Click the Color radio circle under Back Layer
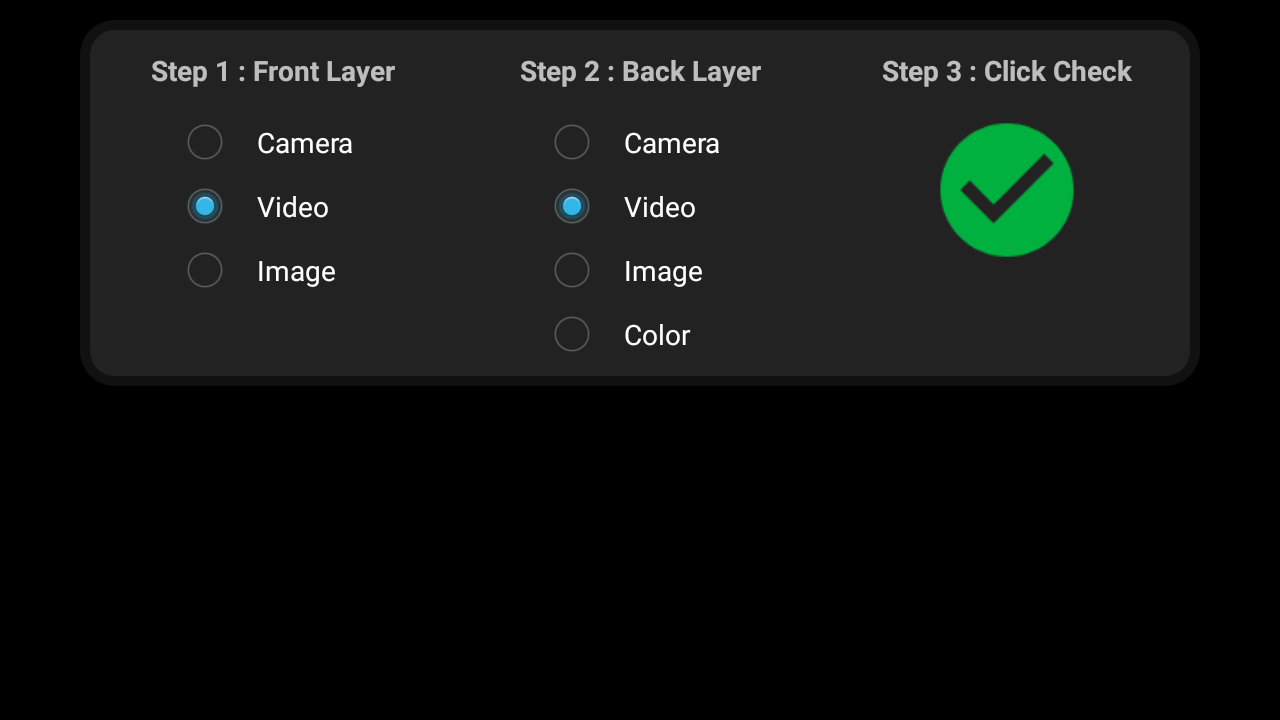1280x720 pixels. pyautogui.click(x=572, y=334)
